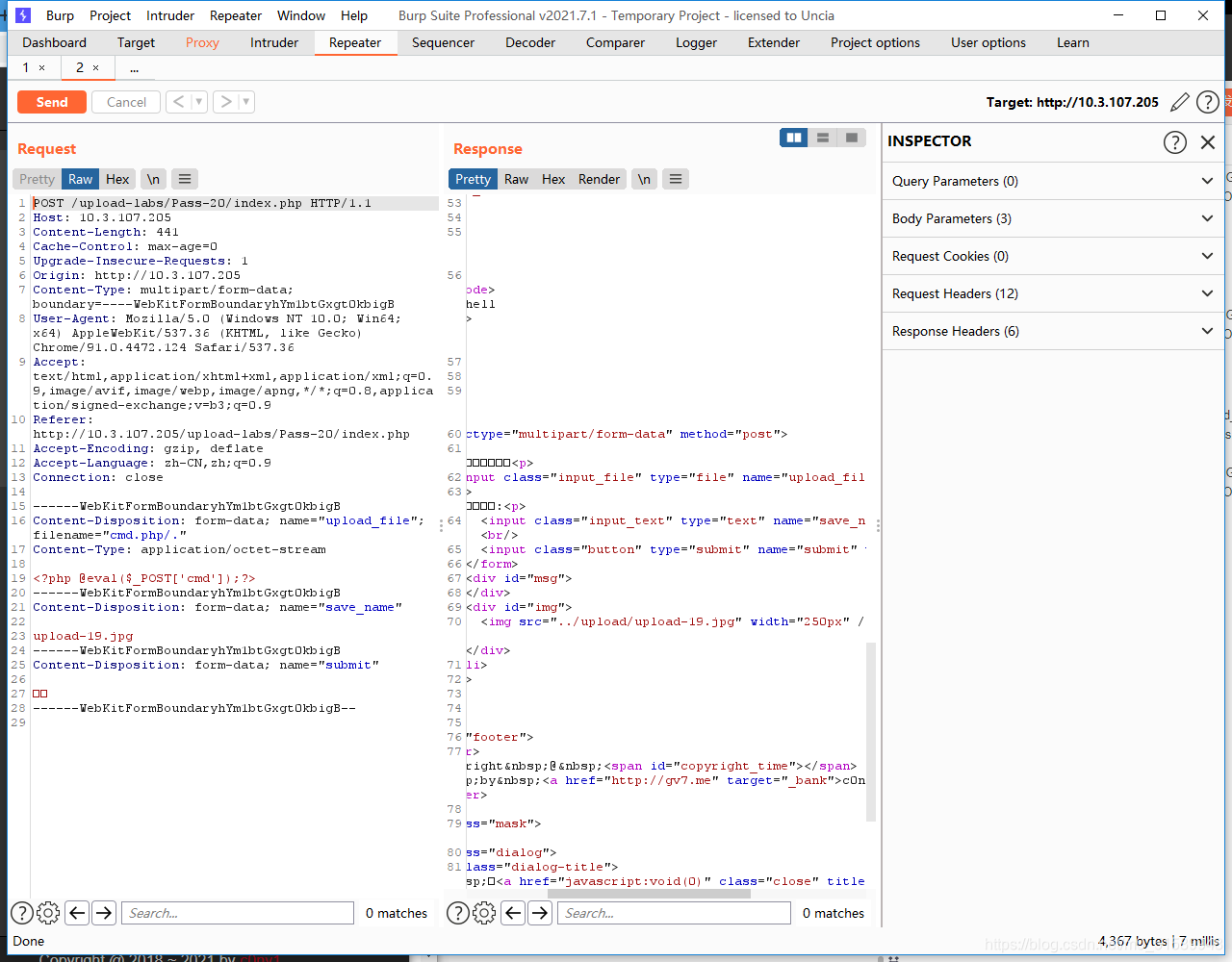
Task: Switch to the Proxy tab
Action: [x=202, y=42]
